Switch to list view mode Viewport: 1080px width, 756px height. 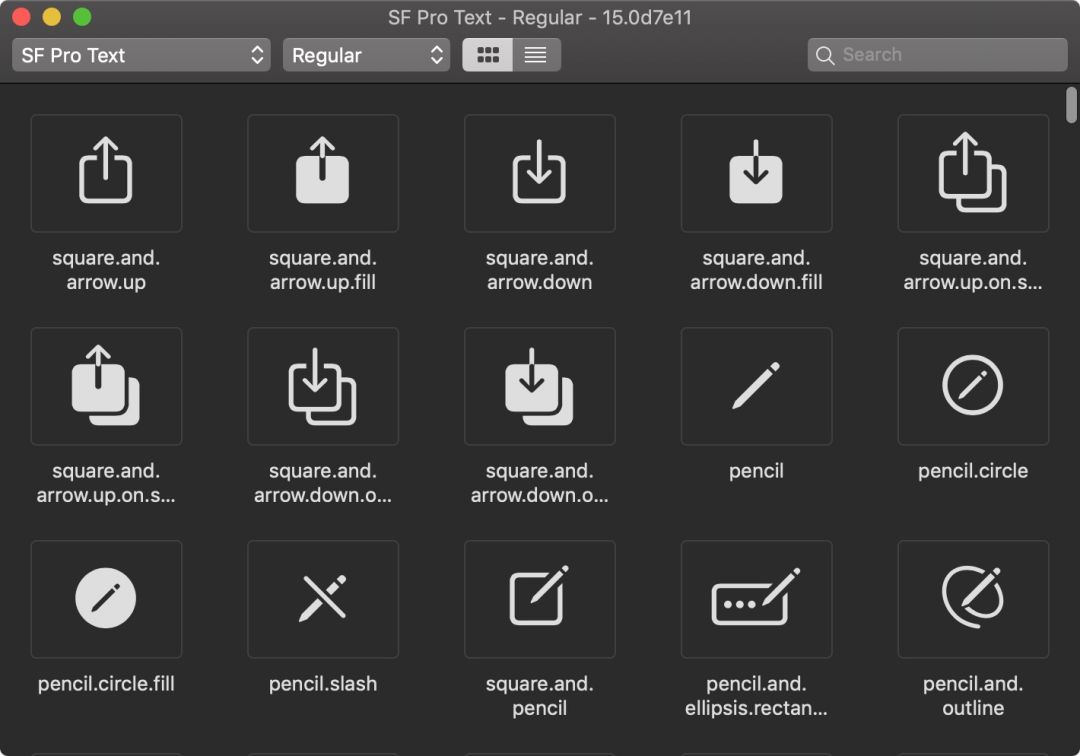(x=536, y=55)
